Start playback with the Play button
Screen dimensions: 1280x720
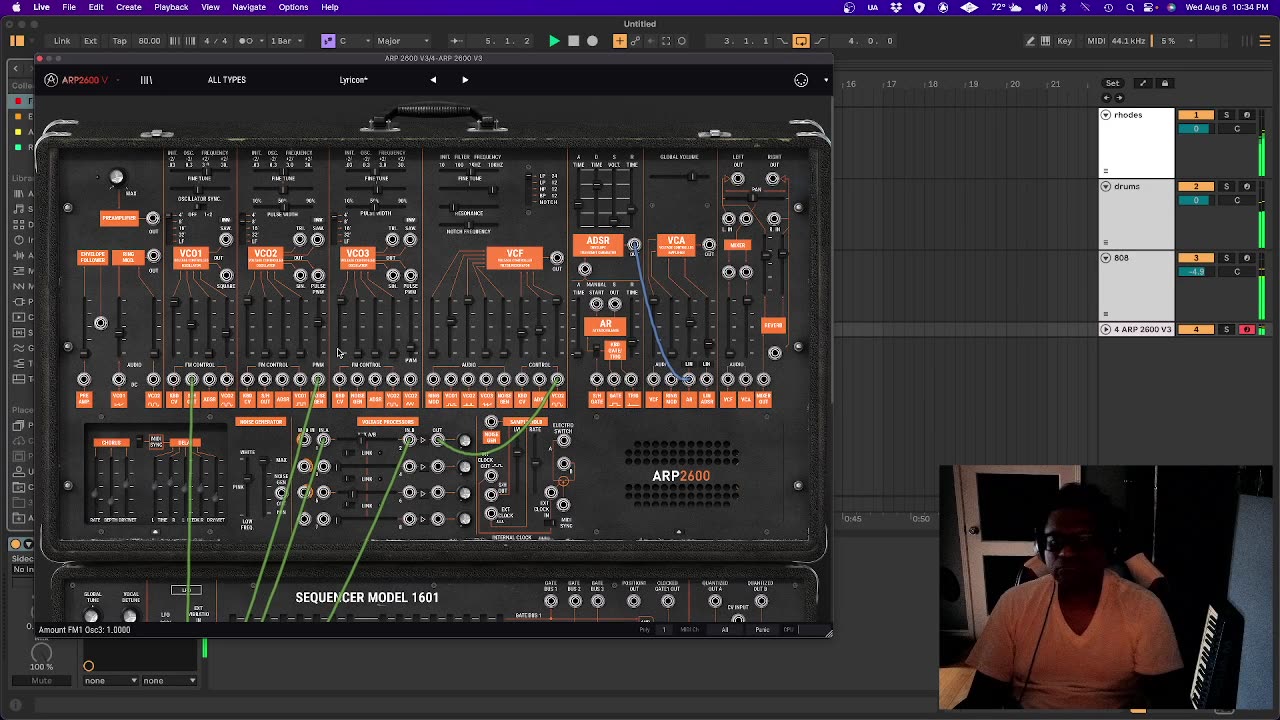554,41
